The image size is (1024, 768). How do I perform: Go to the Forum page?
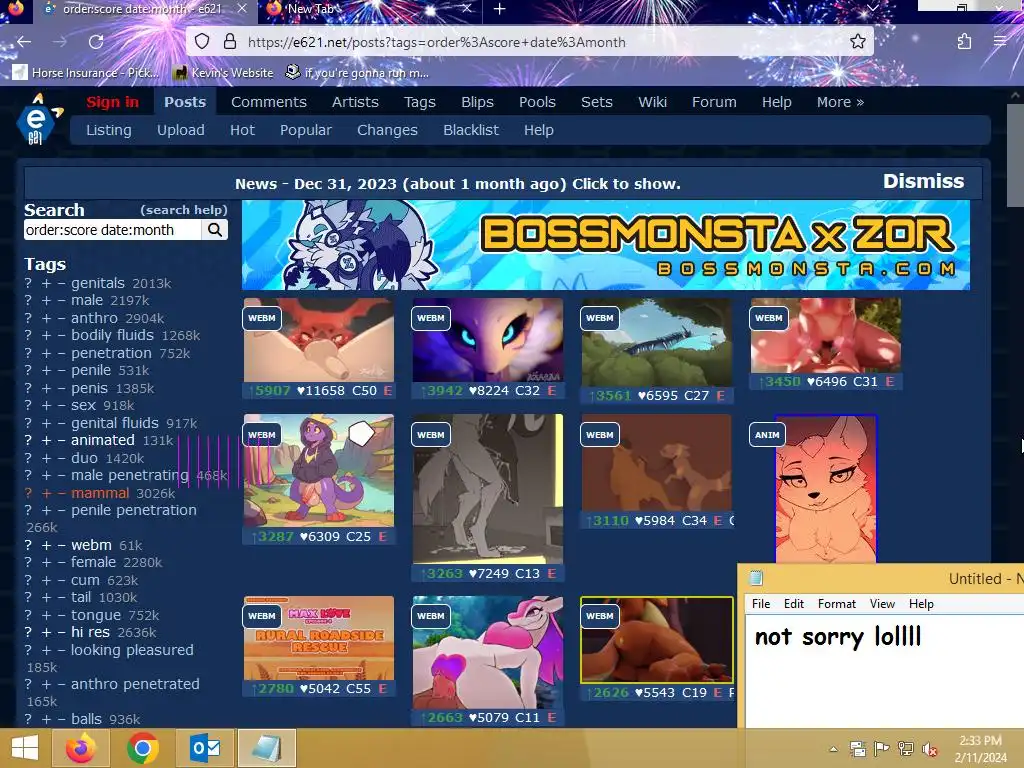tap(714, 102)
